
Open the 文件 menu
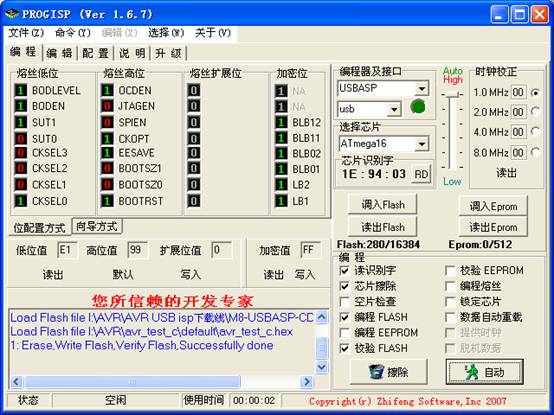(26, 33)
